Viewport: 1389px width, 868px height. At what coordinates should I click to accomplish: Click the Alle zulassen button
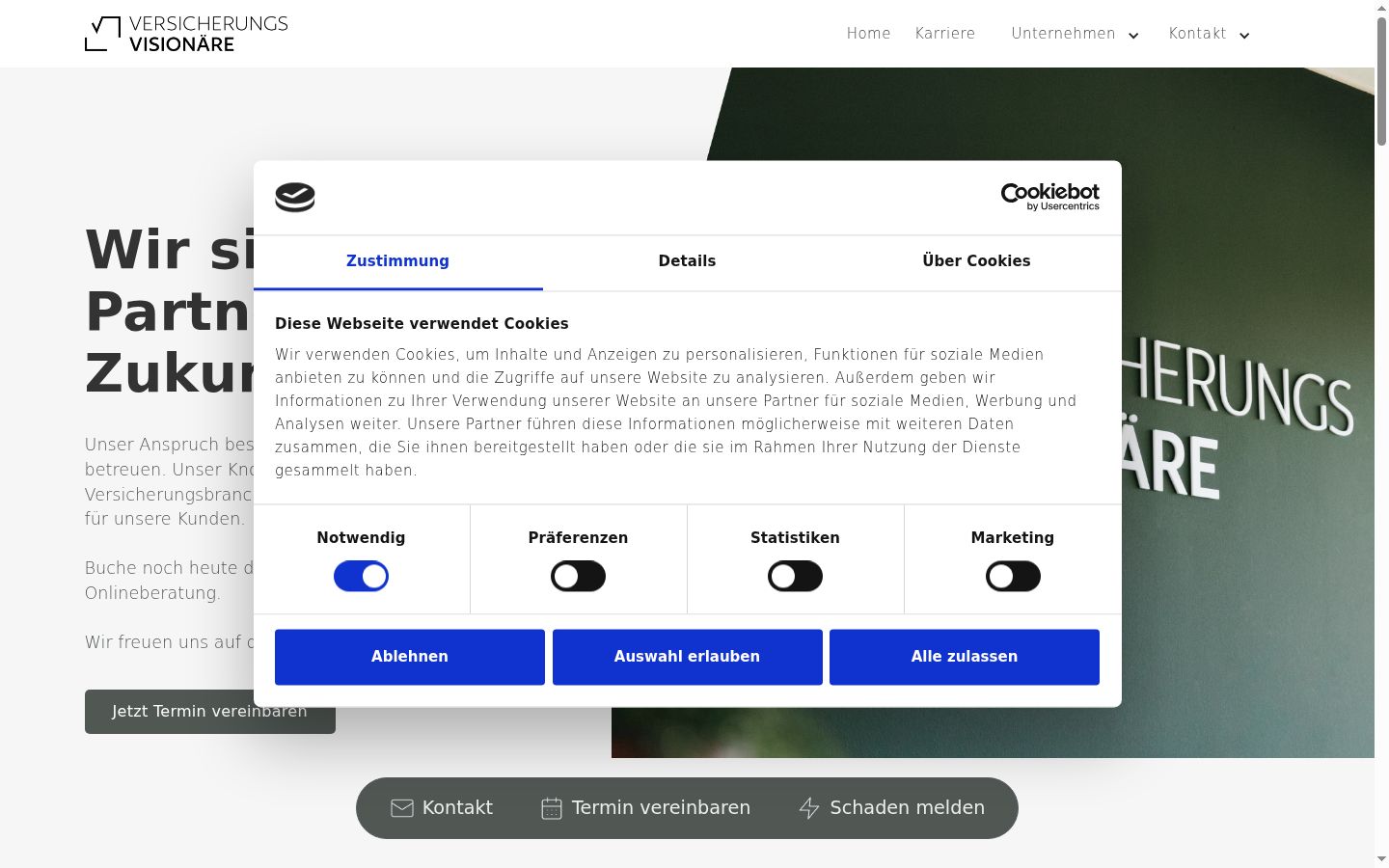coord(965,657)
